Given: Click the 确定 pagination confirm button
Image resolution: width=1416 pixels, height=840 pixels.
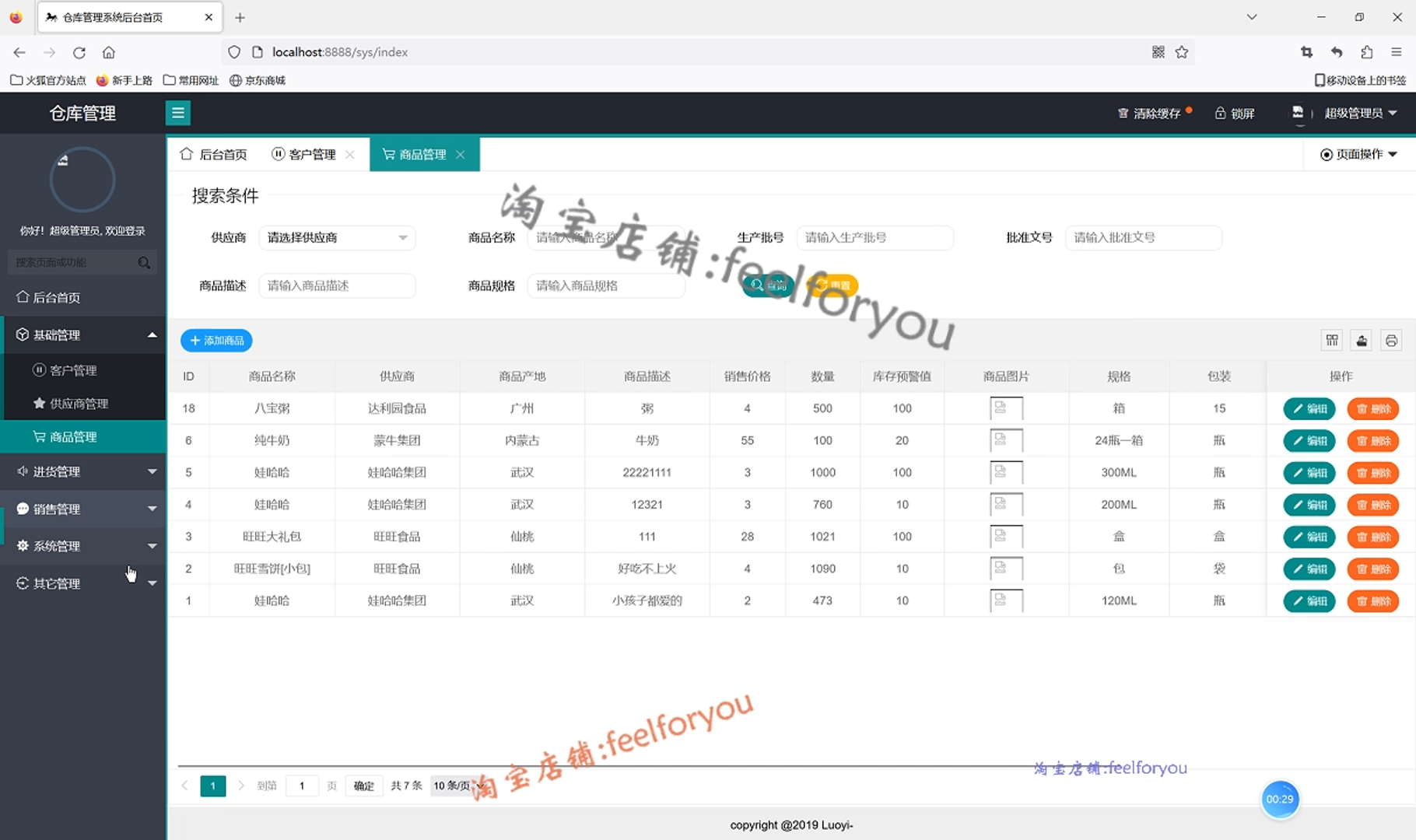Looking at the screenshot, I should click(x=363, y=786).
